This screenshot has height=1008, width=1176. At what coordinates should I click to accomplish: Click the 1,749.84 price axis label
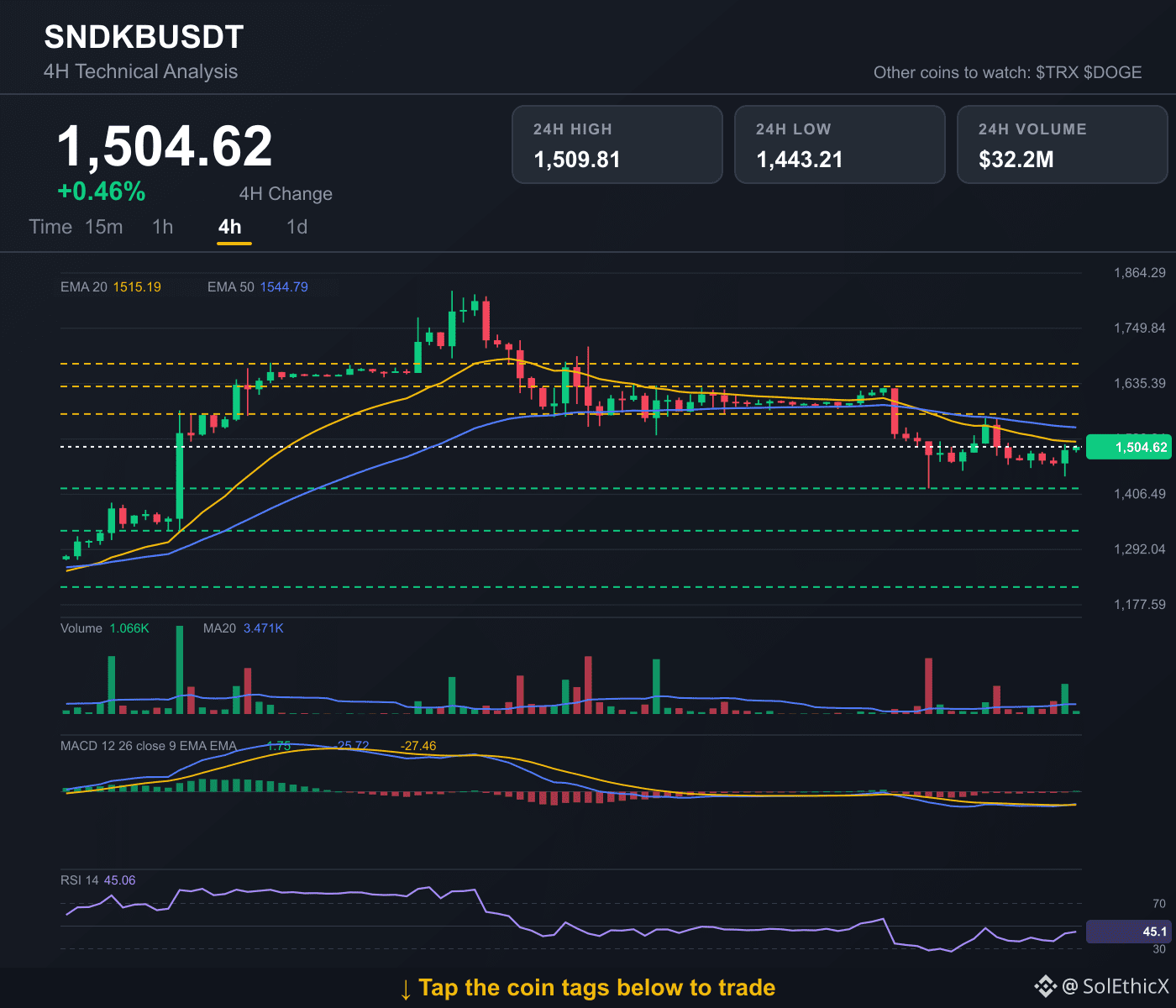tap(1140, 328)
